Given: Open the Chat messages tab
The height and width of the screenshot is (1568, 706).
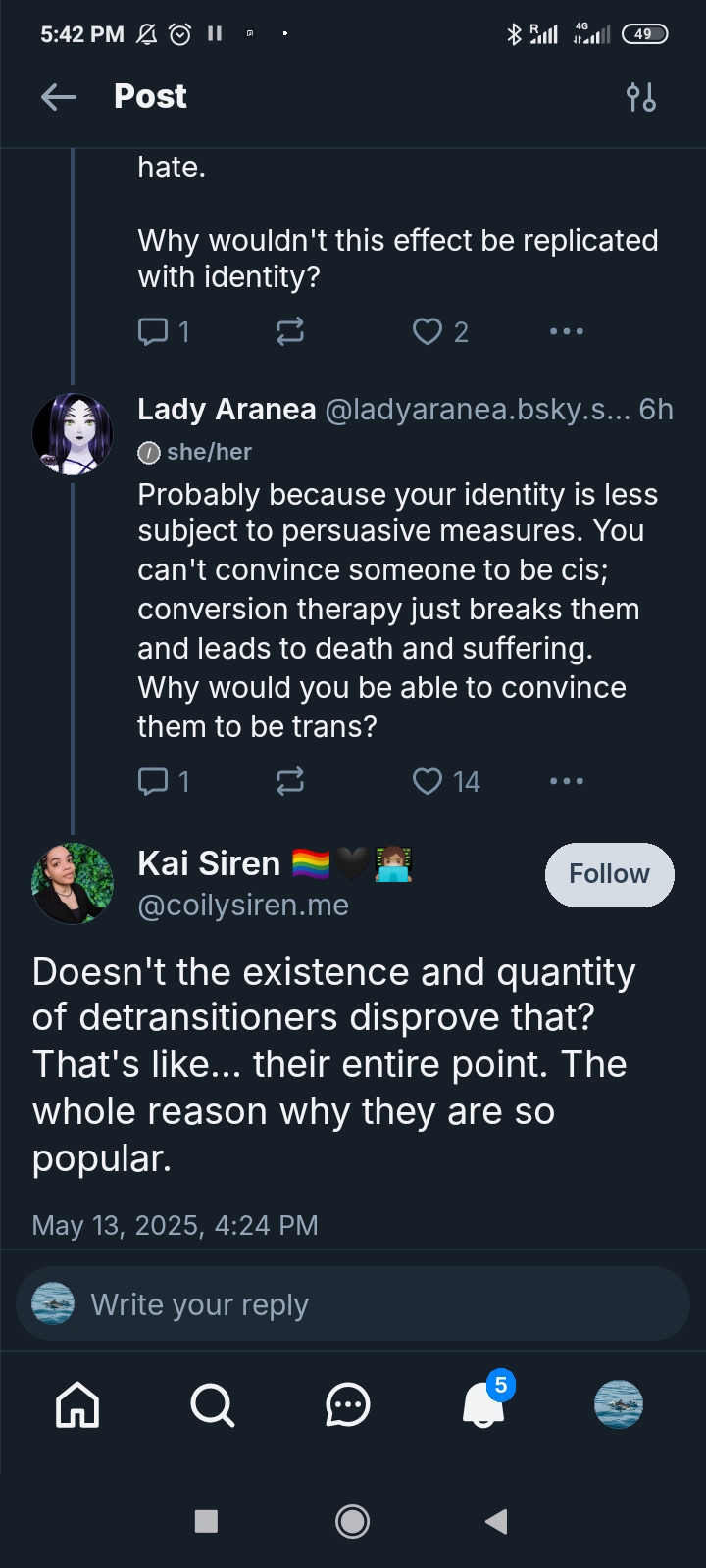Looking at the screenshot, I should (347, 1405).
